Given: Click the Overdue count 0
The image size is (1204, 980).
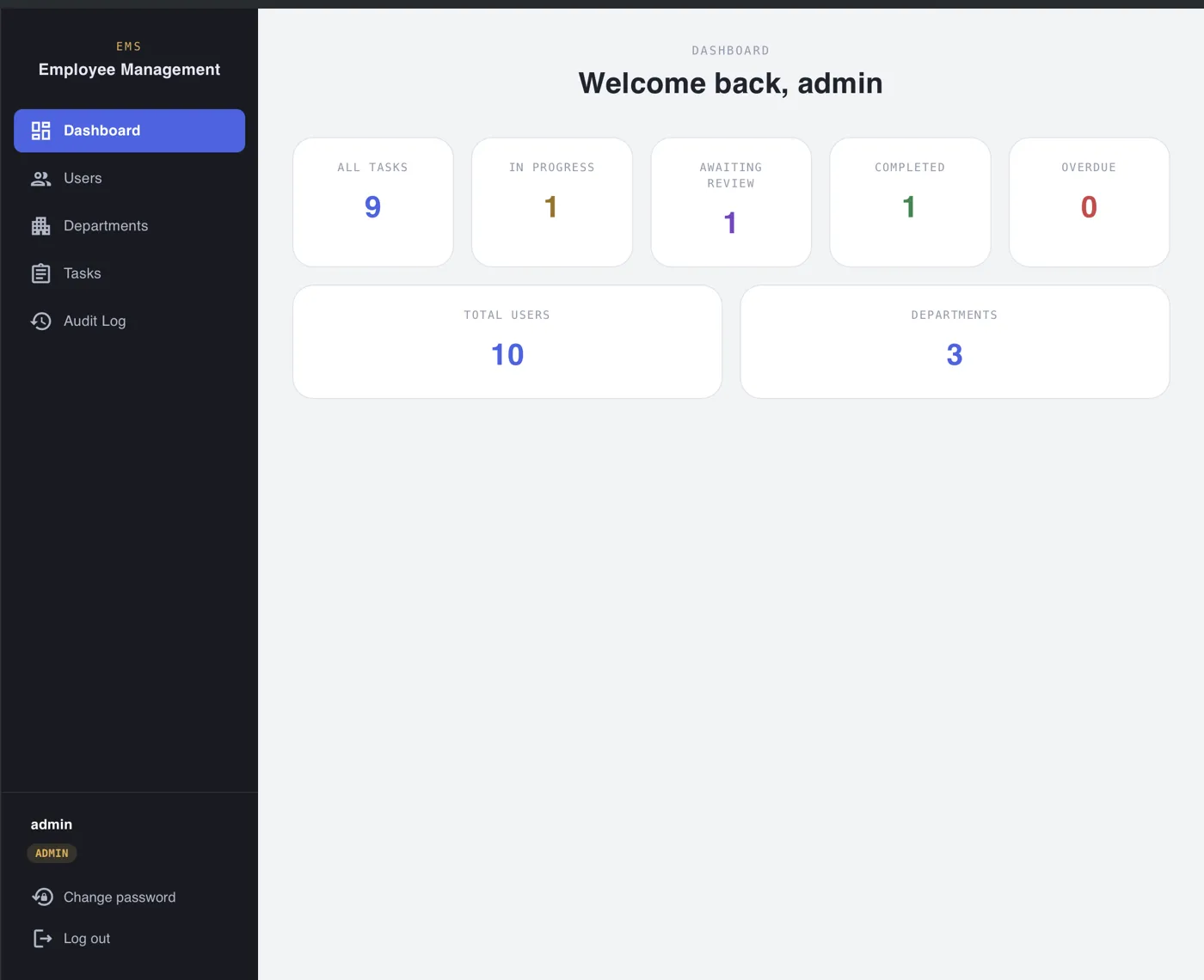Looking at the screenshot, I should (1089, 206).
